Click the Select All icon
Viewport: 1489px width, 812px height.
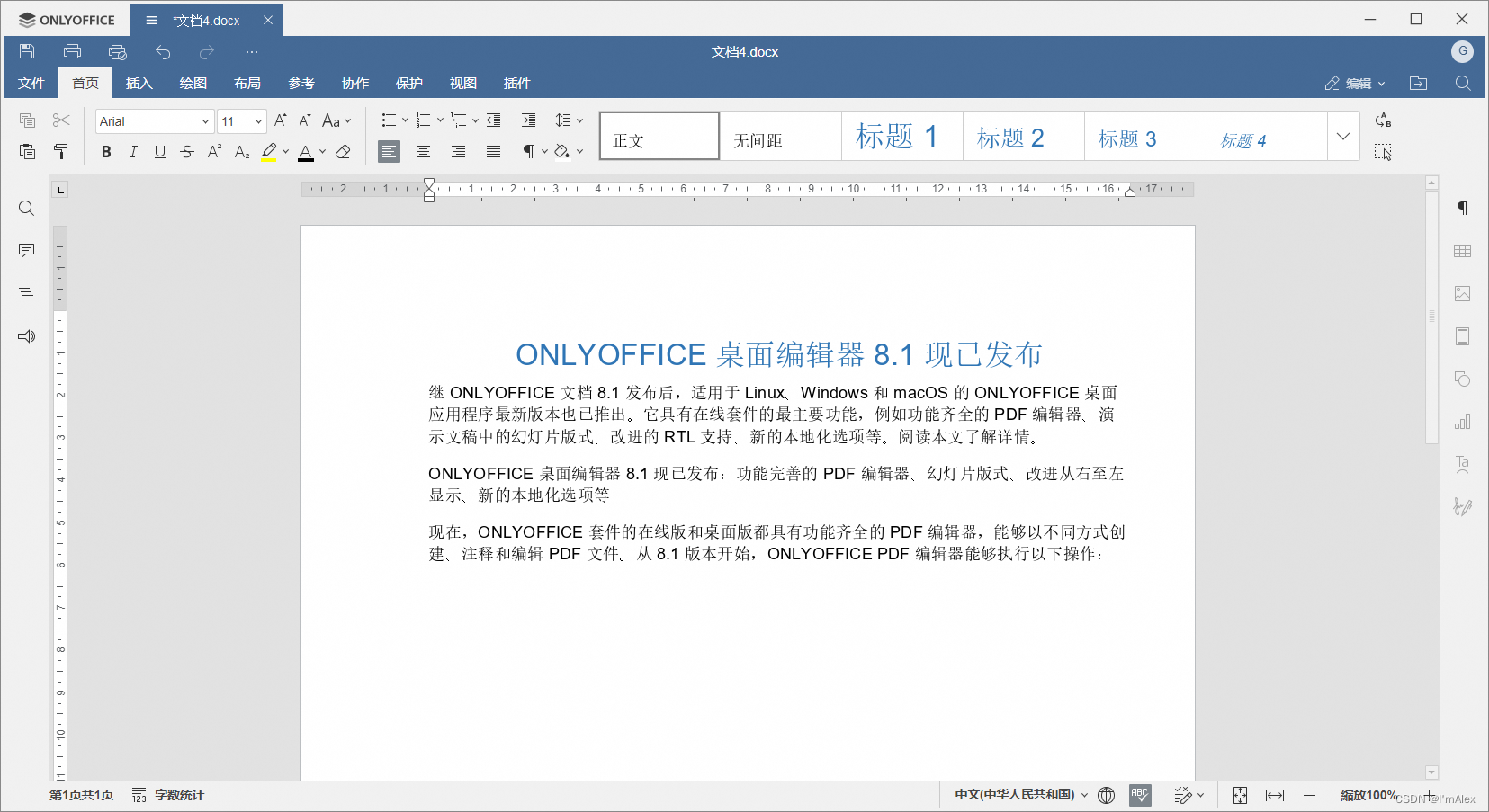[1383, 151]
